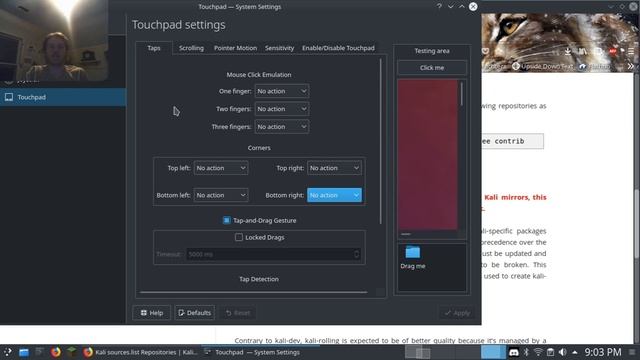Switch to the Scrolling tab
Image resolution: width=640 pixels, height=360 pixels.
tap(191, 48)
